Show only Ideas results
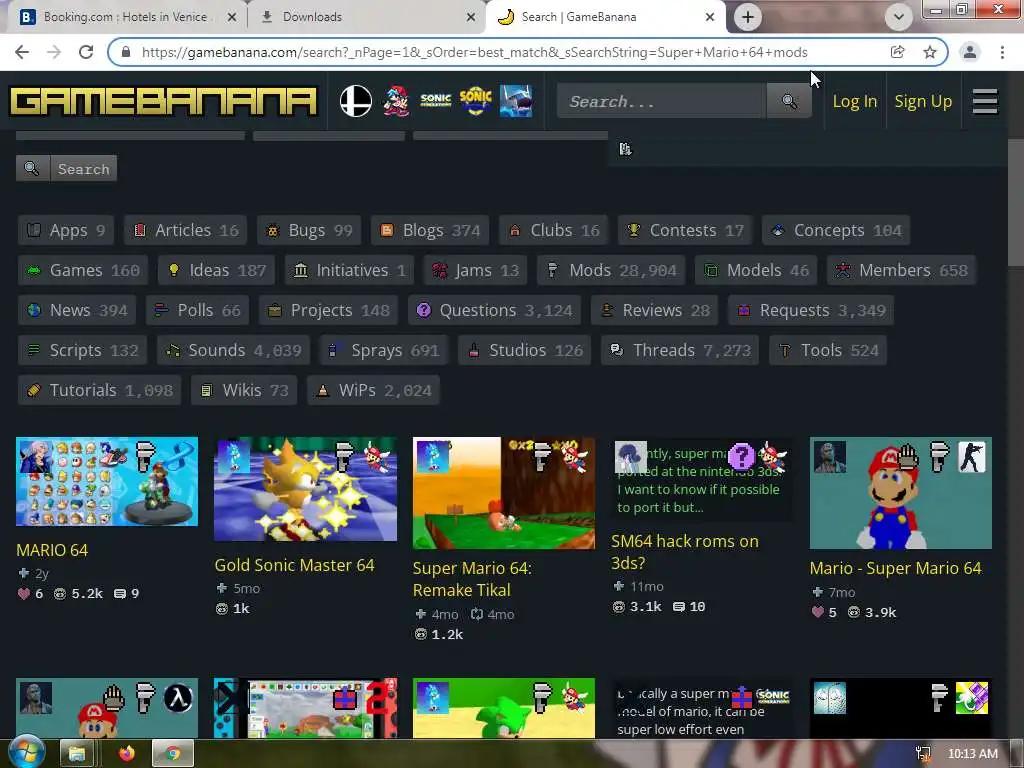 click(216, 270)
